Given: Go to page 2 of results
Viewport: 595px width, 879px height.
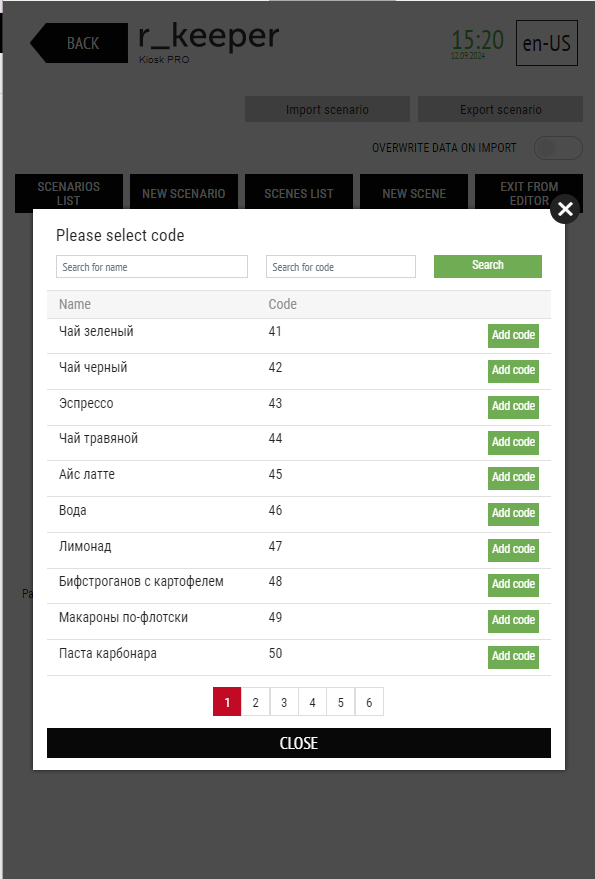Looking at the screenshot, I should pos(255,702).
